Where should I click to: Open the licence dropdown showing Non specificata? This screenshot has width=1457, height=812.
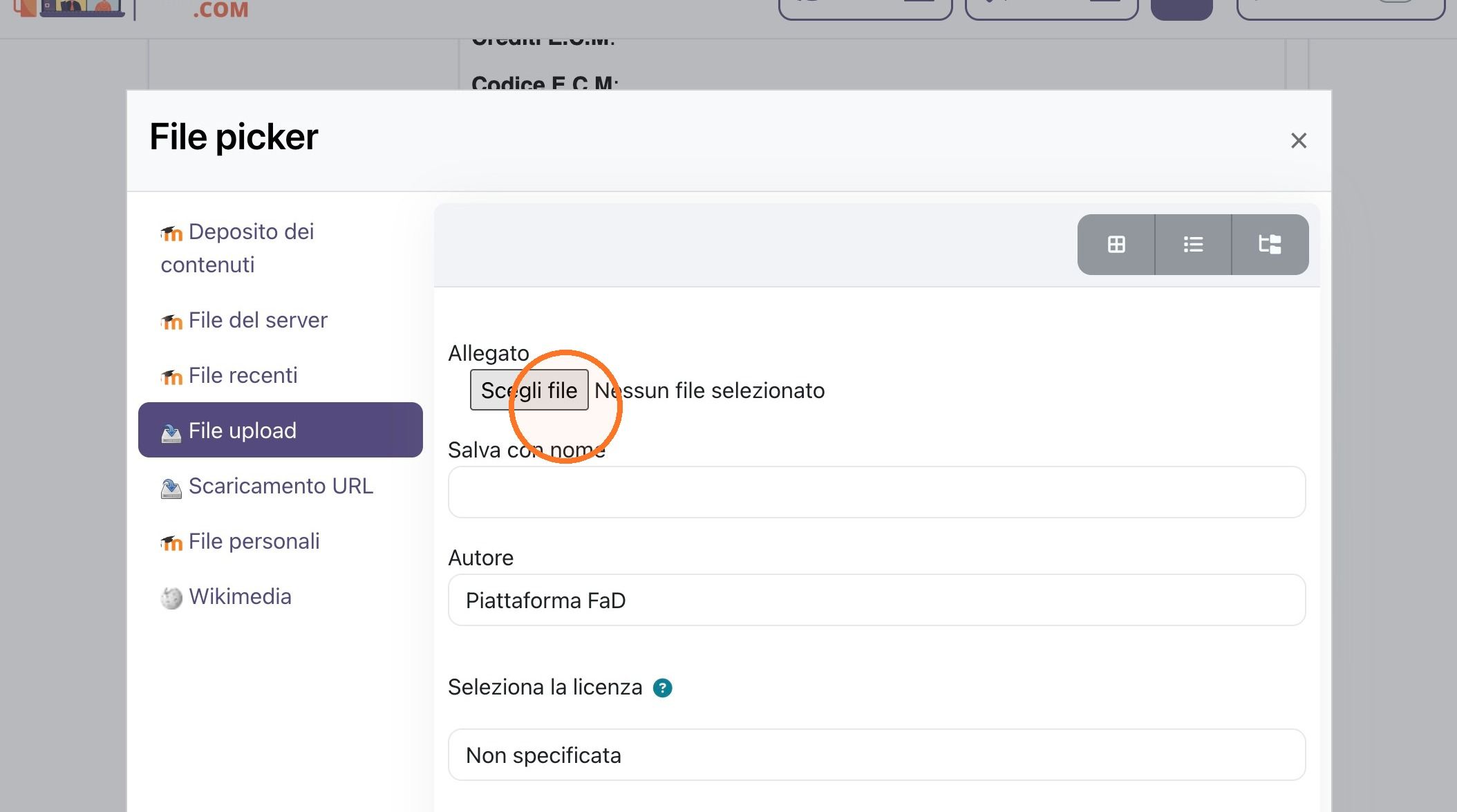876,755
